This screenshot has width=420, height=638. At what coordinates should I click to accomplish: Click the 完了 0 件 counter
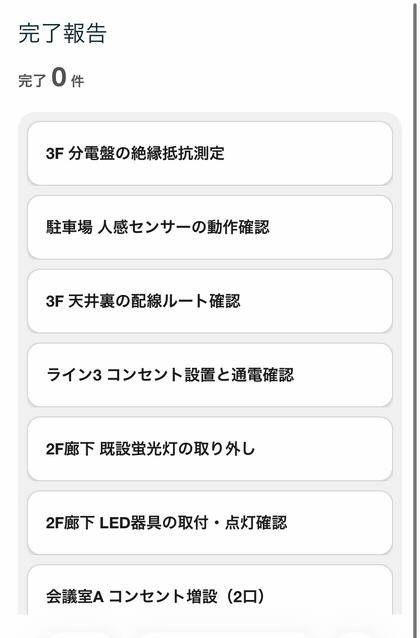(x=51, y=77)
